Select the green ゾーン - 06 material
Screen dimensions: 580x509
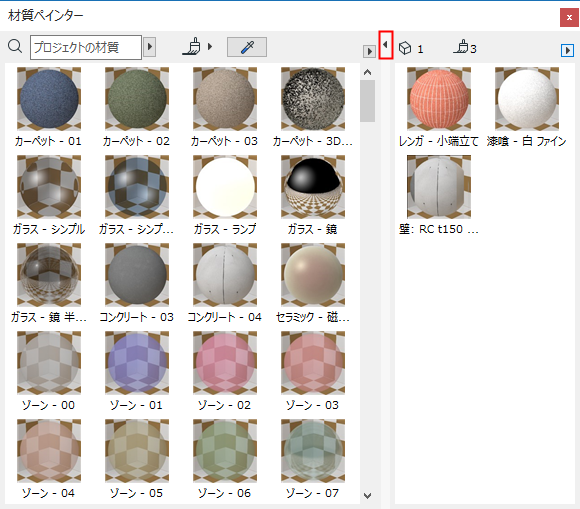pos(225,451)
